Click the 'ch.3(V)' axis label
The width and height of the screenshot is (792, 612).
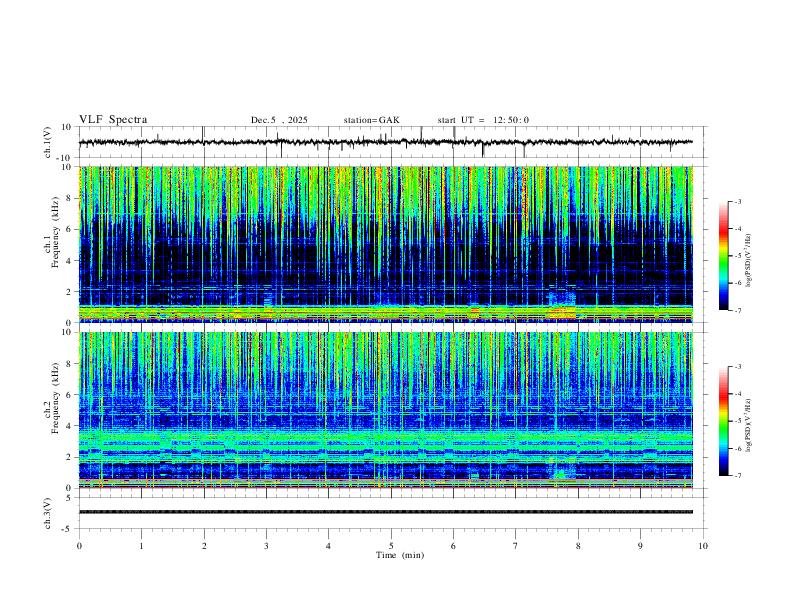(x=48, y=513)
